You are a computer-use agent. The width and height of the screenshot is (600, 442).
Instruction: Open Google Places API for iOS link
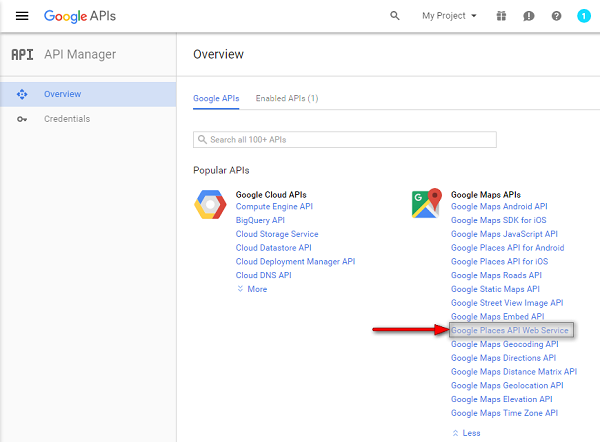click(499, 262)
